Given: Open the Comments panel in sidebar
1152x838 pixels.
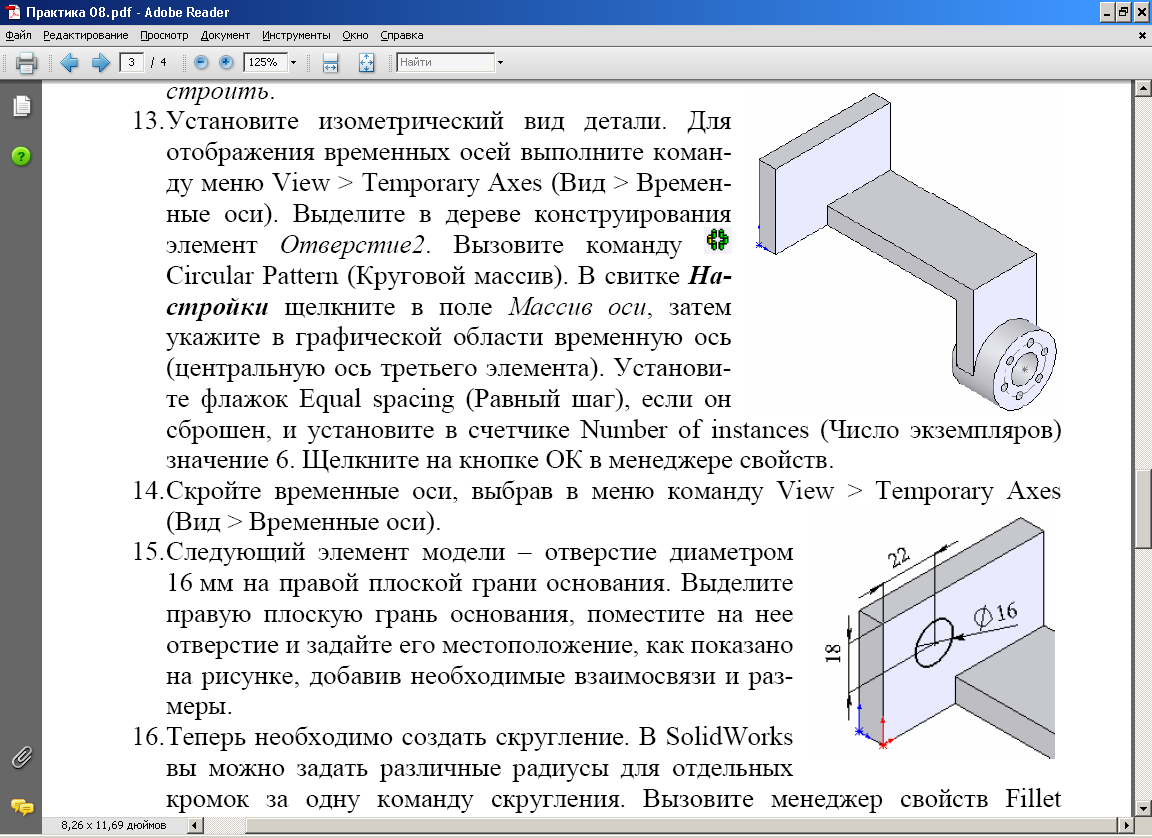Looking at the screenshot, I should [x=21, y=806].
